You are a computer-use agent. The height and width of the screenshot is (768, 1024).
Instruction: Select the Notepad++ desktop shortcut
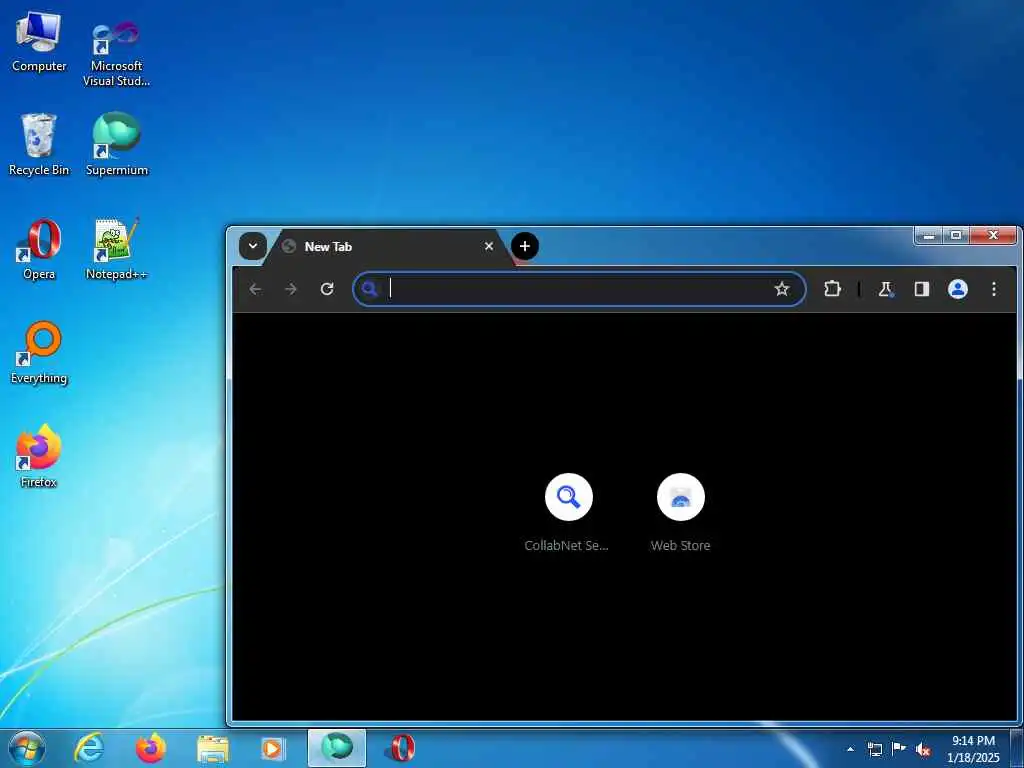[x=116, y=249]
